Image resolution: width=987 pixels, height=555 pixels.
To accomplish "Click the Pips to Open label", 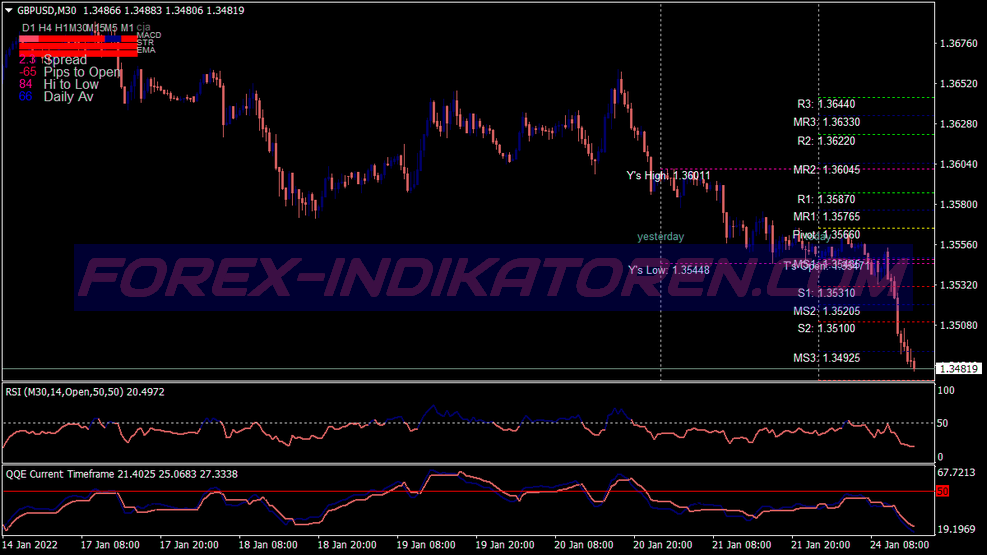I will coord(82,72).
